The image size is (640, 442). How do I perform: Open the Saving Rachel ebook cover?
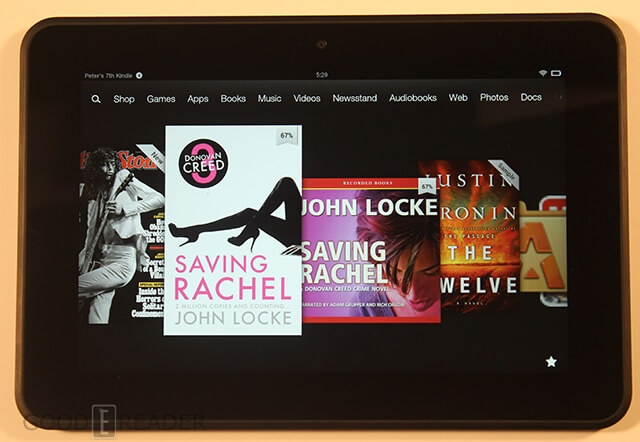pos(233,230)
